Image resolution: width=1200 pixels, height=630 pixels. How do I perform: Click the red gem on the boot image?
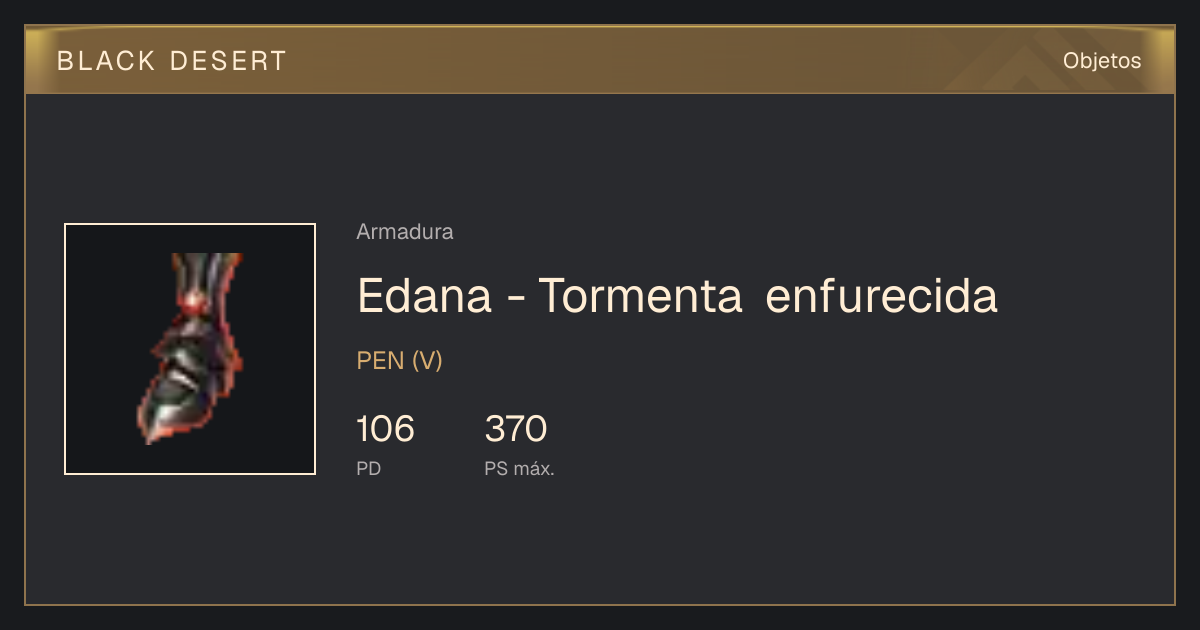tap(190, 301)
